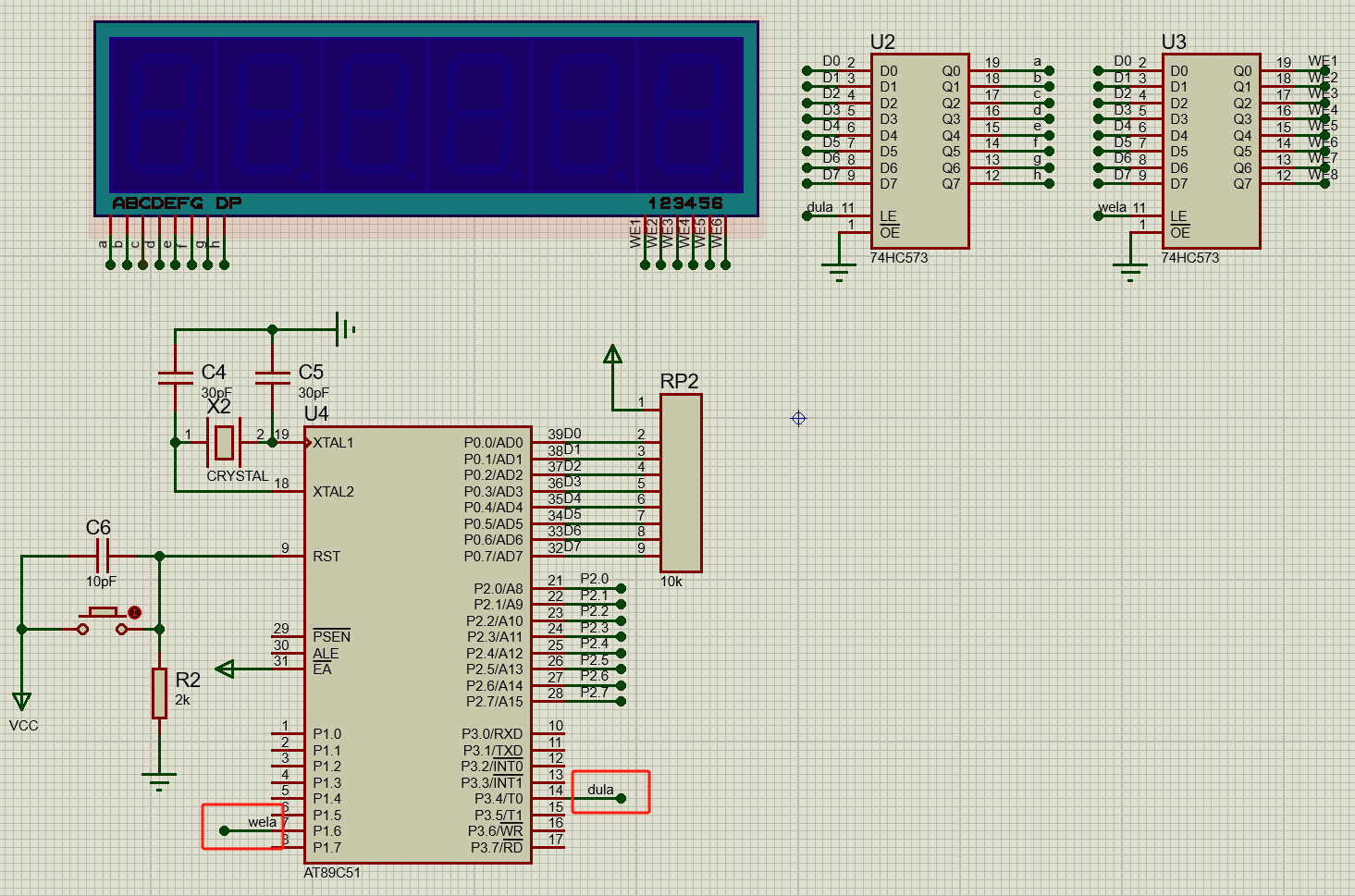Click the P2.0 terminal dot
The image size is (1355, 896).
(621, 588)
